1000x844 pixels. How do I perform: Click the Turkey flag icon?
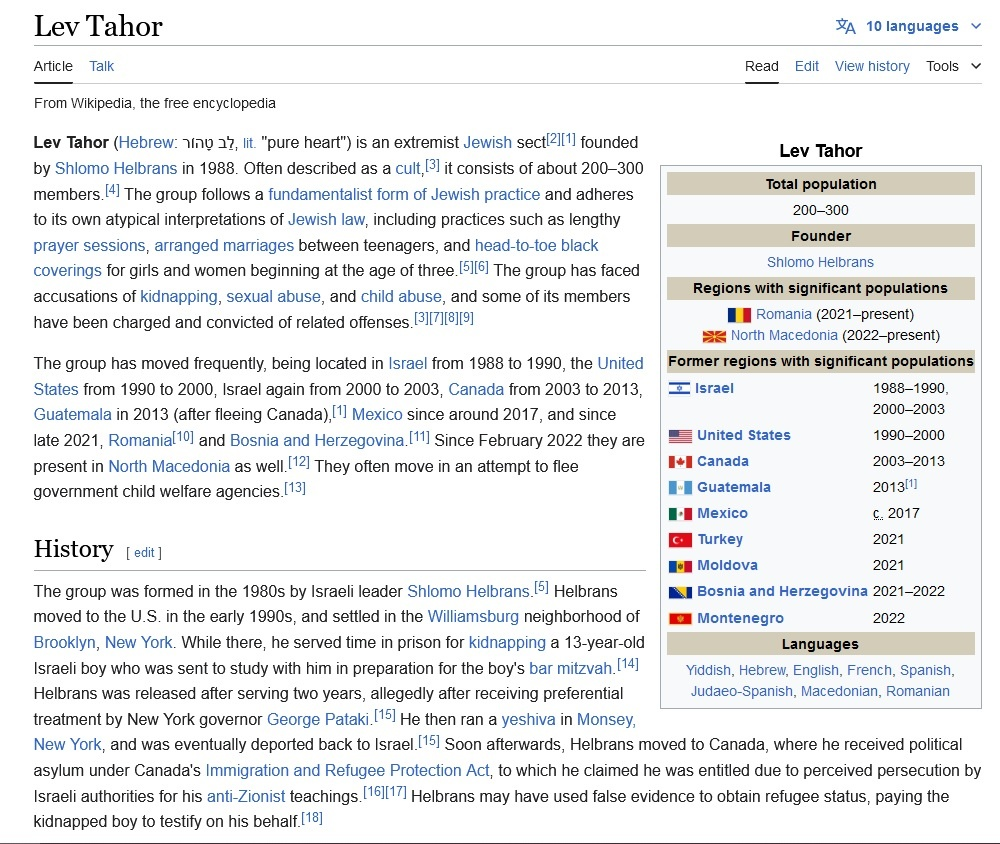(680, 540)
